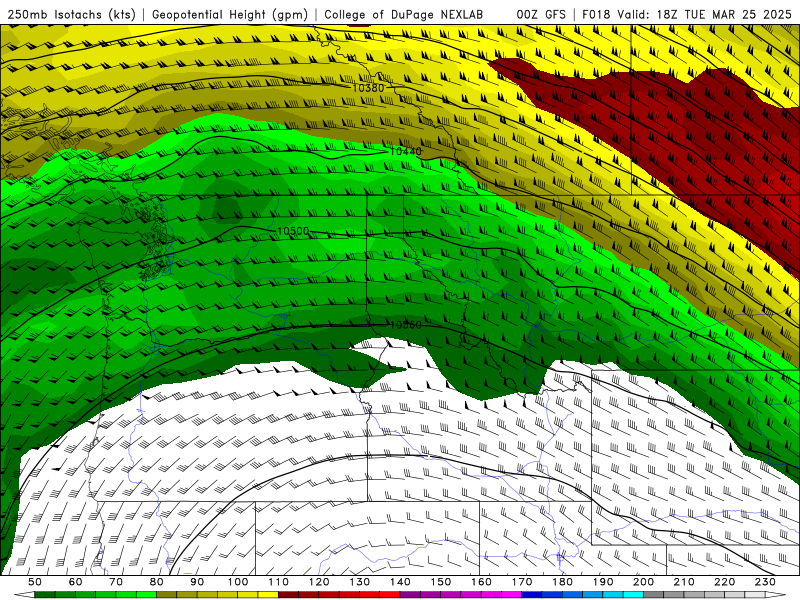Click the 10440 height contour label
The height and width of the screenshot is (600, 800).
click(x=406, y=151)
